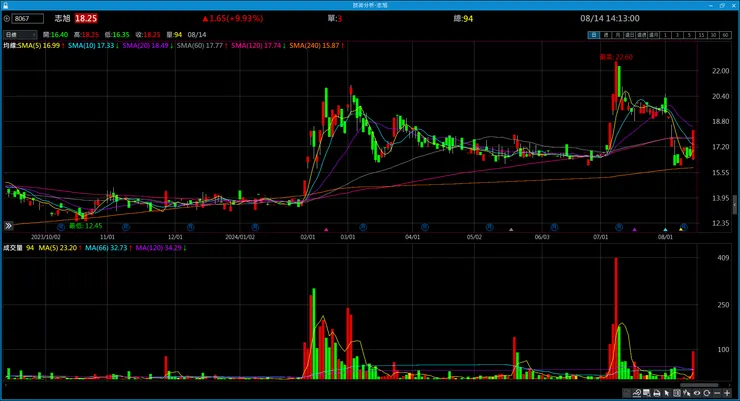Switch to 5-minute interval tab

[690, 35]
